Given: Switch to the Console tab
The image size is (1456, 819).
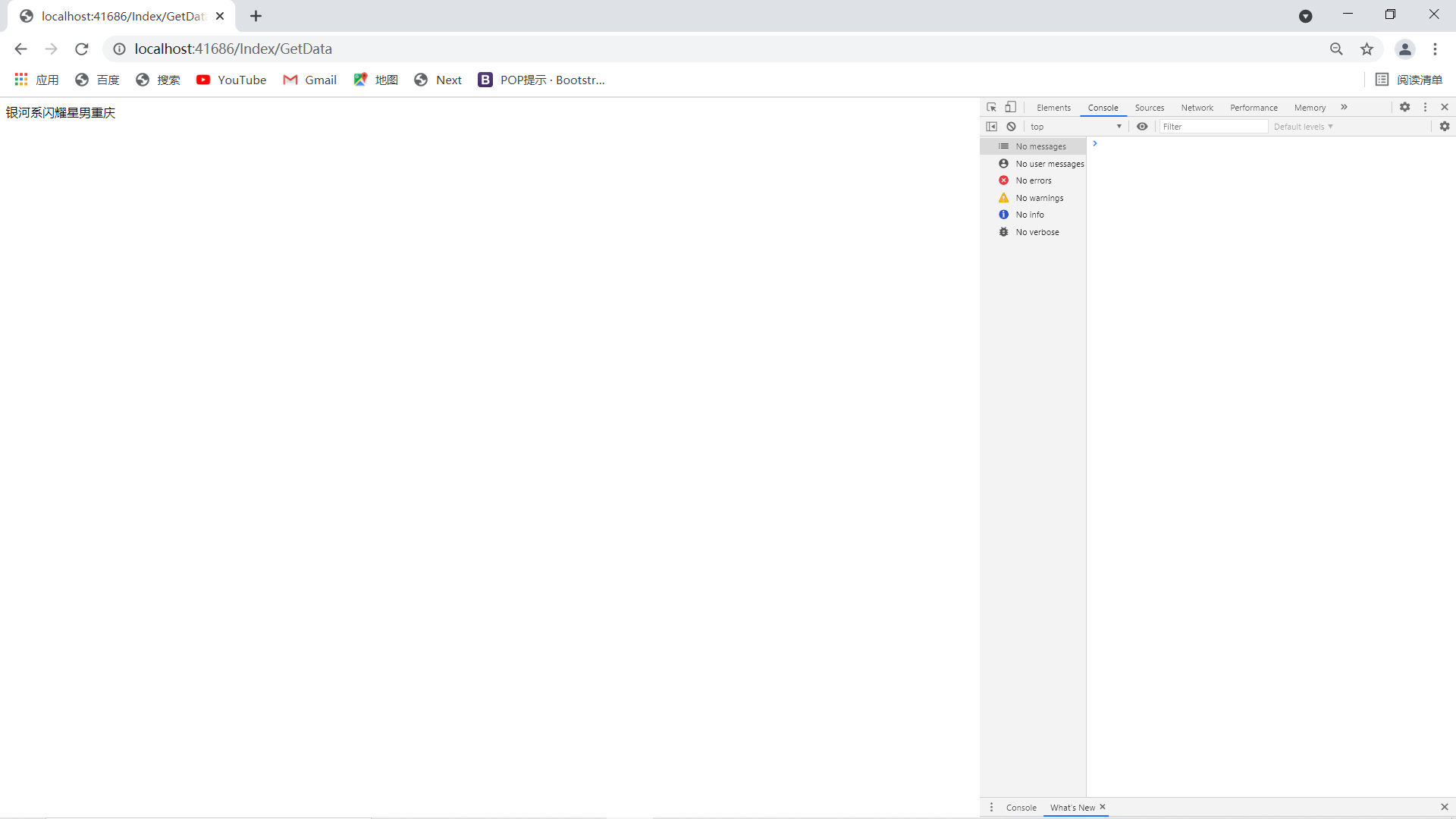Looking at the screenshot, I should pyautogui.click(x=1102, y=107).
